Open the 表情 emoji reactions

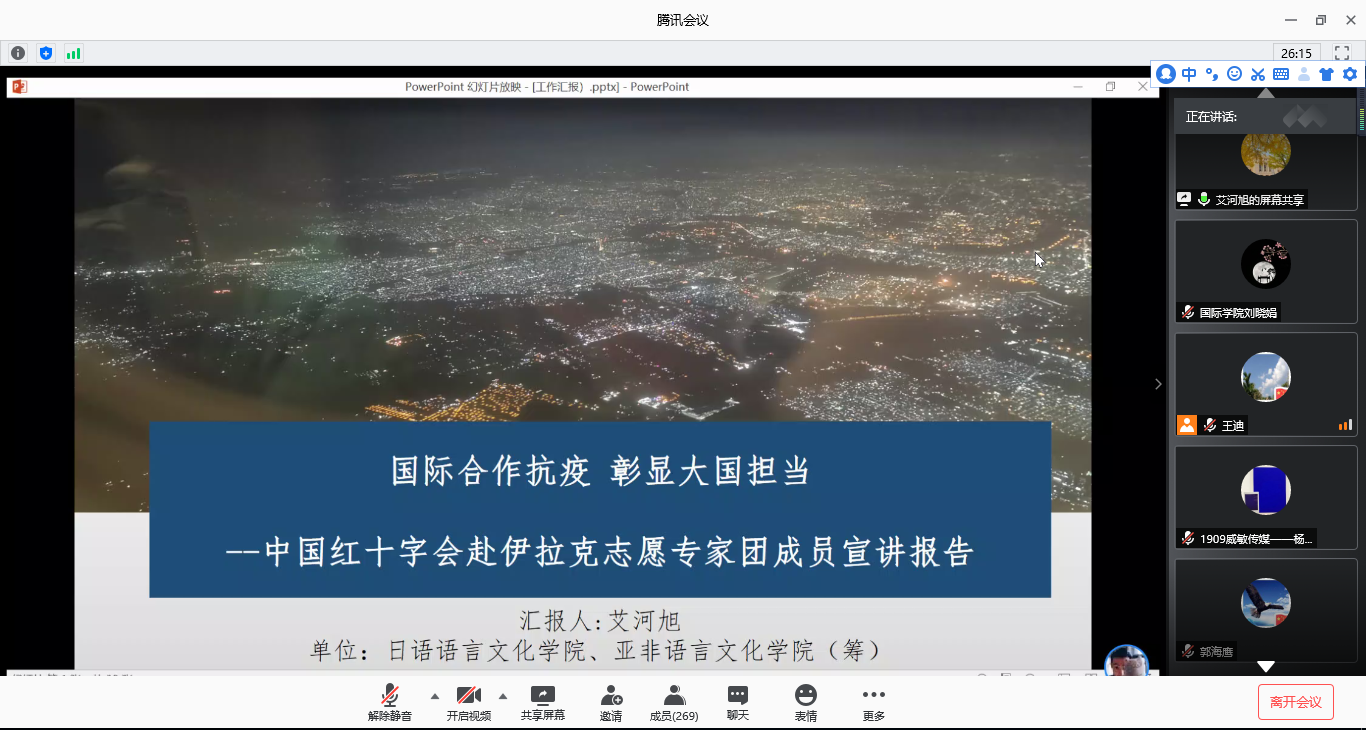805,702
